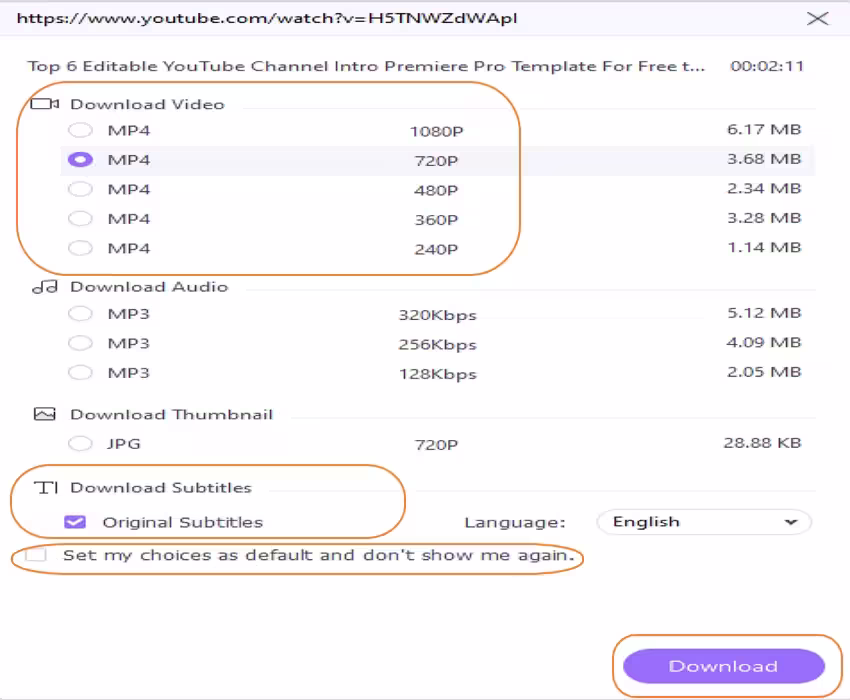Select MP4 240P video quality

(80, 248)
